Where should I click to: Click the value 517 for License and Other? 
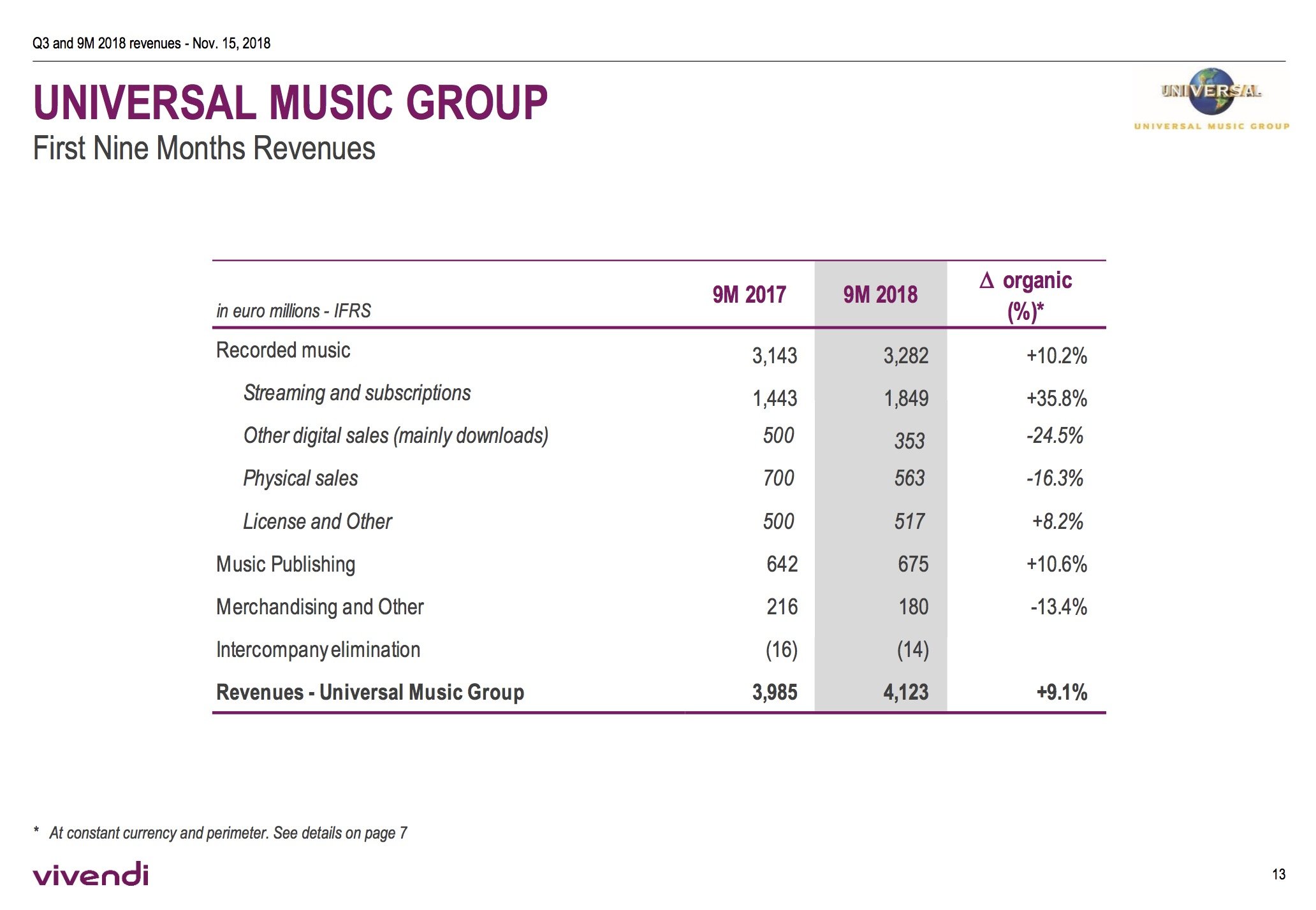(x=910, y=521)
